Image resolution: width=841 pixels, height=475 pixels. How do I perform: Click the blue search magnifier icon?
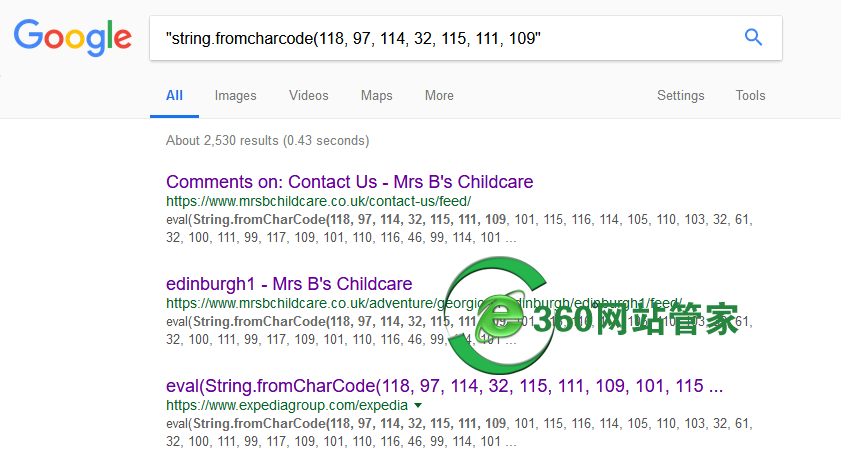(x=753, y=38)
